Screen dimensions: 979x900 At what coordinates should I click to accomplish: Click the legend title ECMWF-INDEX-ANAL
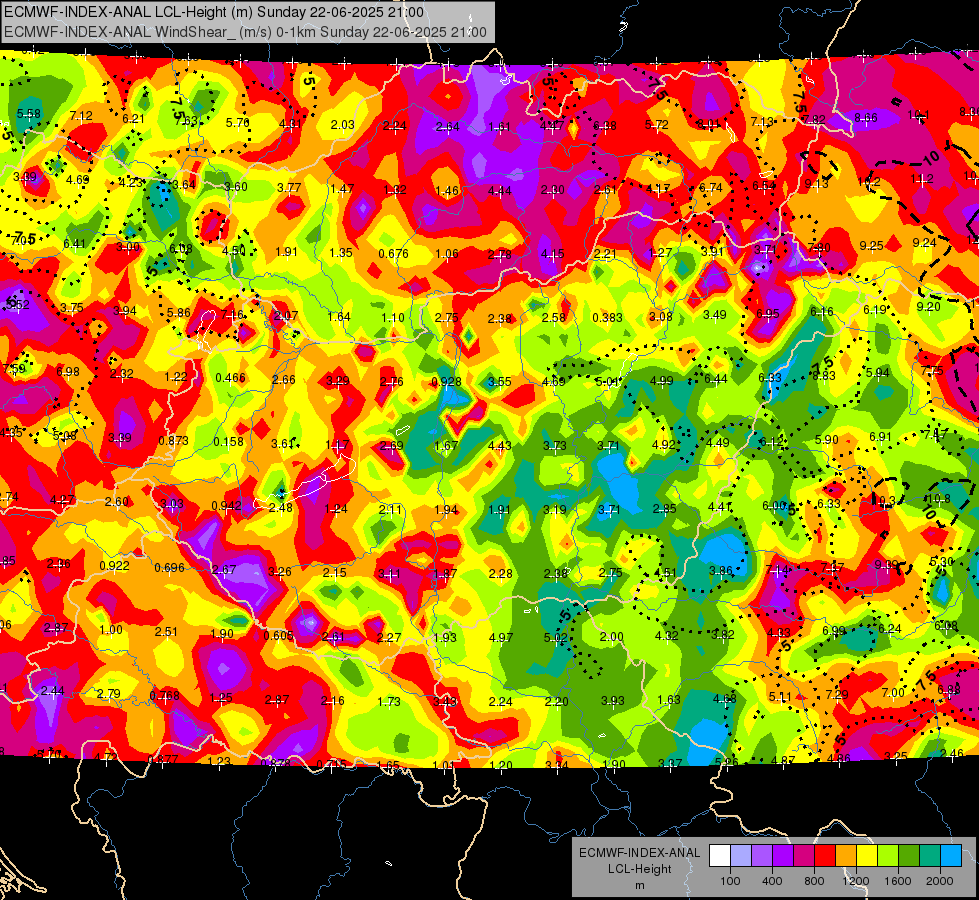click(639, 853)
